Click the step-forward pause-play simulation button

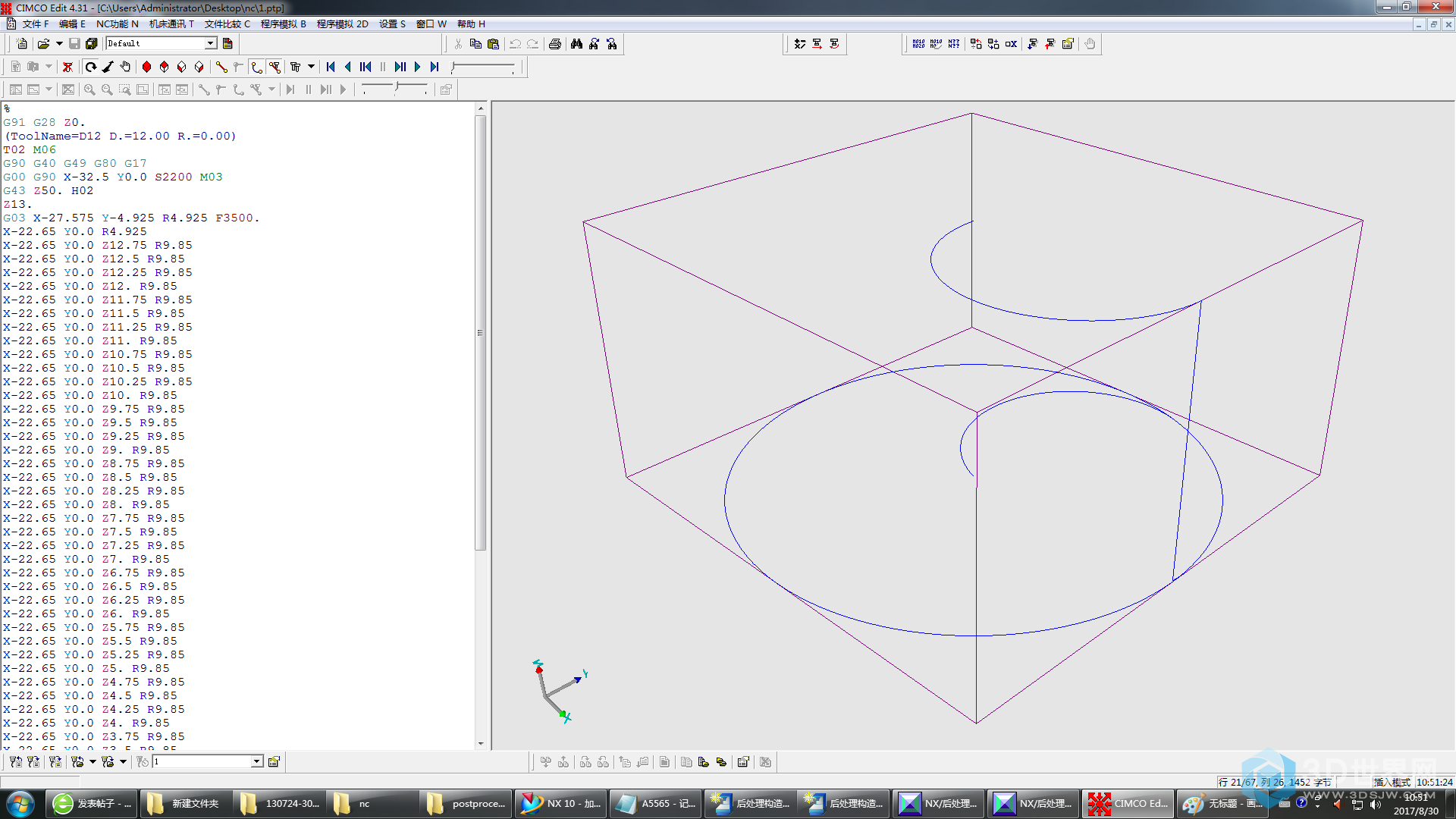[x=400, y=67]
